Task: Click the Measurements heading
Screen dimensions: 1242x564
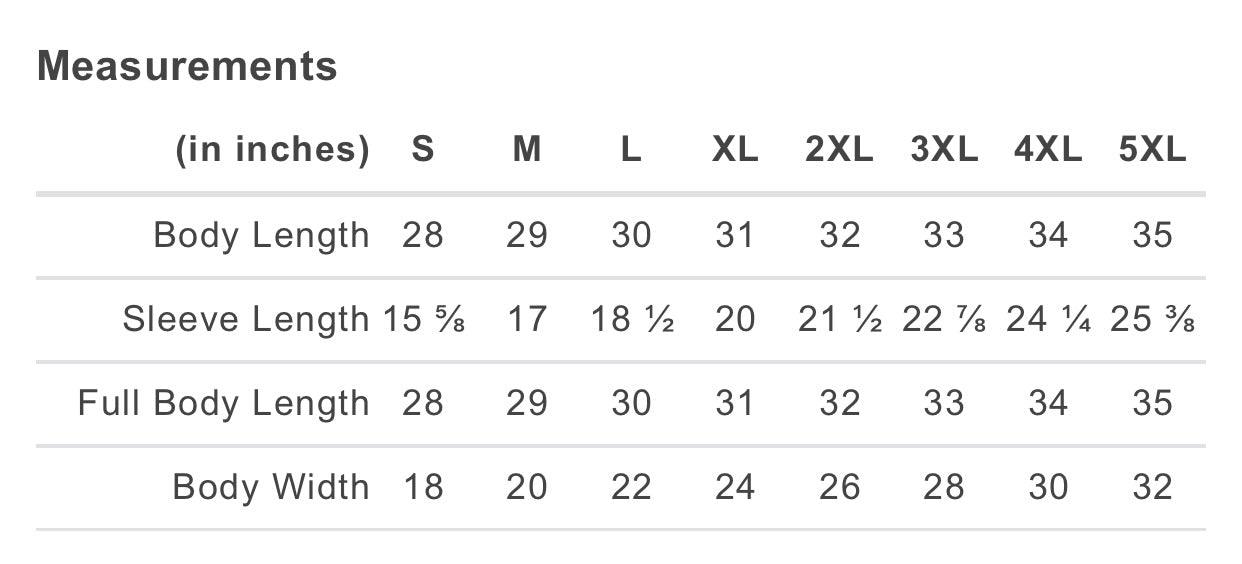Action: pos(187,67)
